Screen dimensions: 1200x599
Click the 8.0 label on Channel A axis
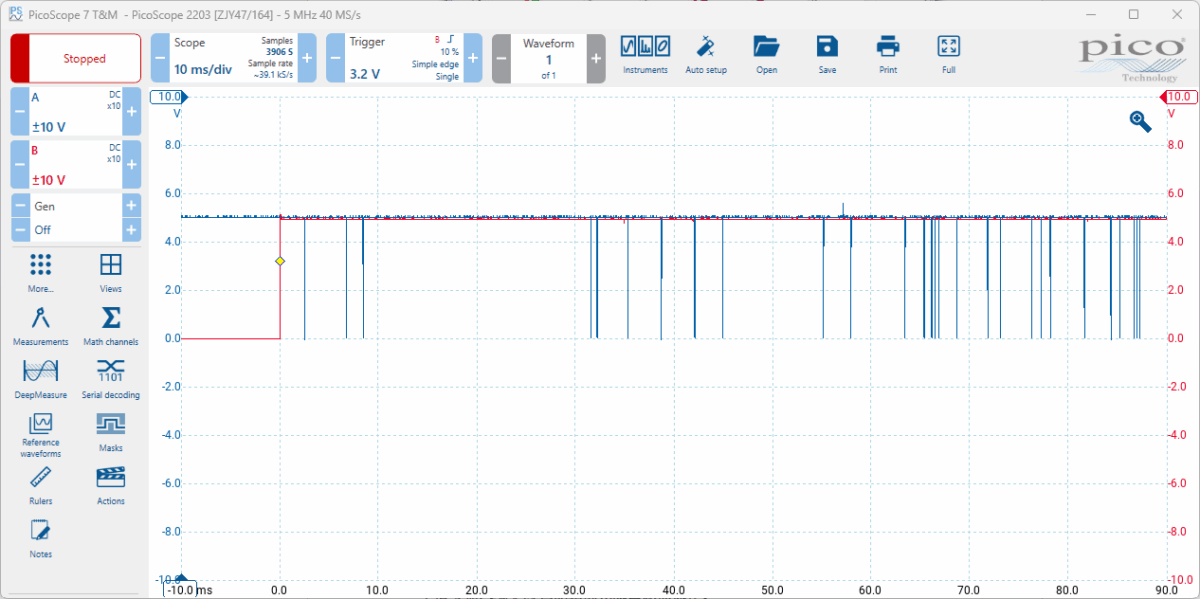point(171,145)
